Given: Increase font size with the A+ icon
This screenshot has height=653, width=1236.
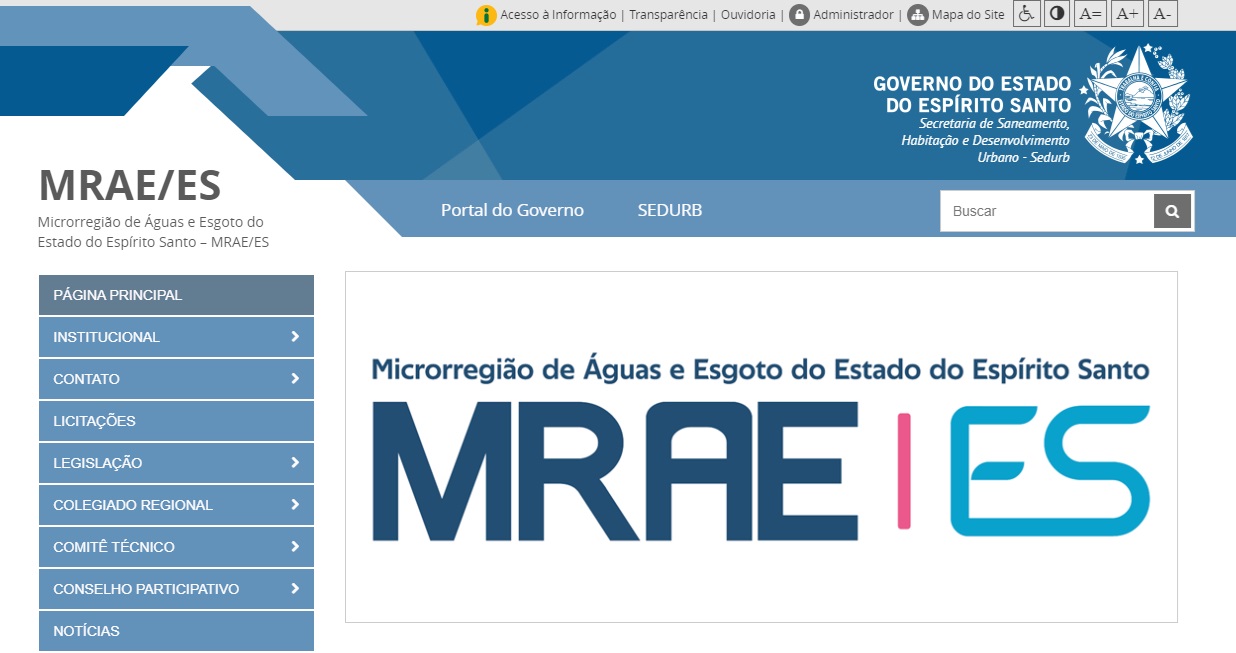Looking at the screenshot, I should (1126, 13).
